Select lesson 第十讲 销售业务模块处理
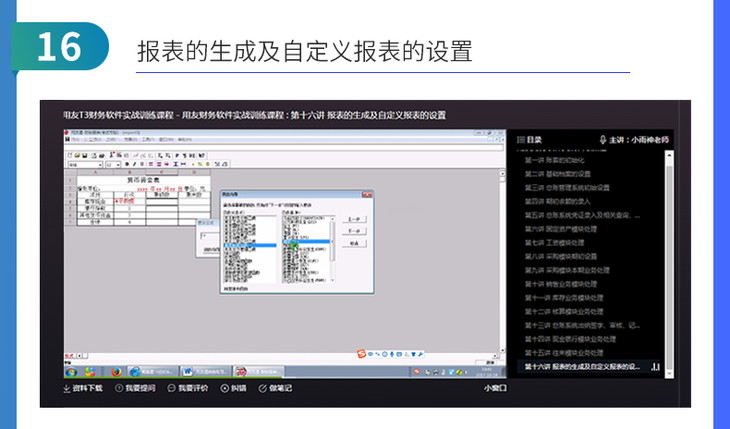The height and width of the screenshot is (429, 730). 565,284
